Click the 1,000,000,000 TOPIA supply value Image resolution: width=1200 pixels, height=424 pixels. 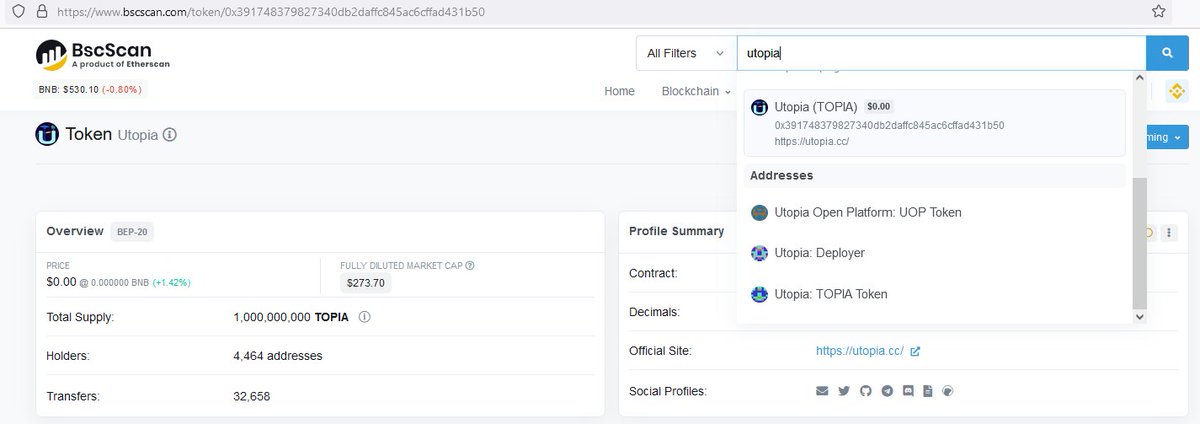291,317
